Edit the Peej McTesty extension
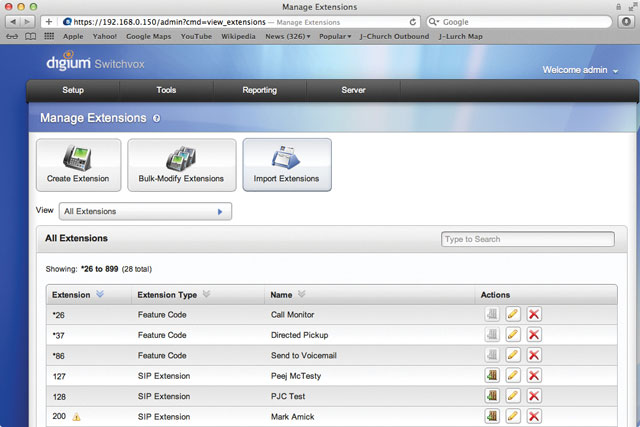The width and height of the screenshot is (640, 427). click(513, 375)
